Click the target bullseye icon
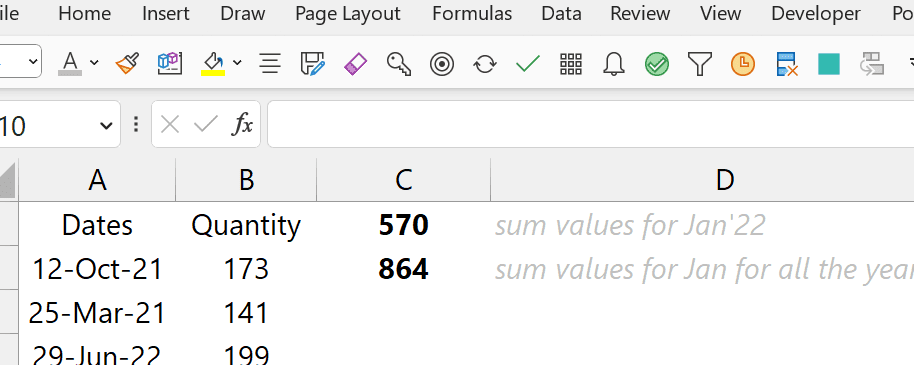Viewport: 914px width, 365px height. pyautogui.click(x=442, y=64)
